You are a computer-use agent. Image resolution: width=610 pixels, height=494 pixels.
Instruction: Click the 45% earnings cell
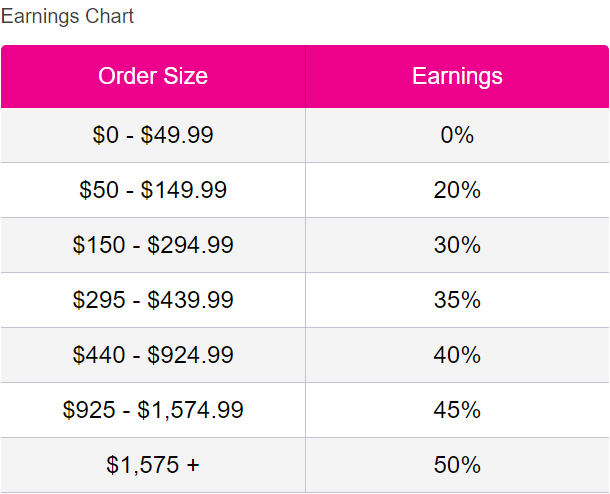coord(457,410)
